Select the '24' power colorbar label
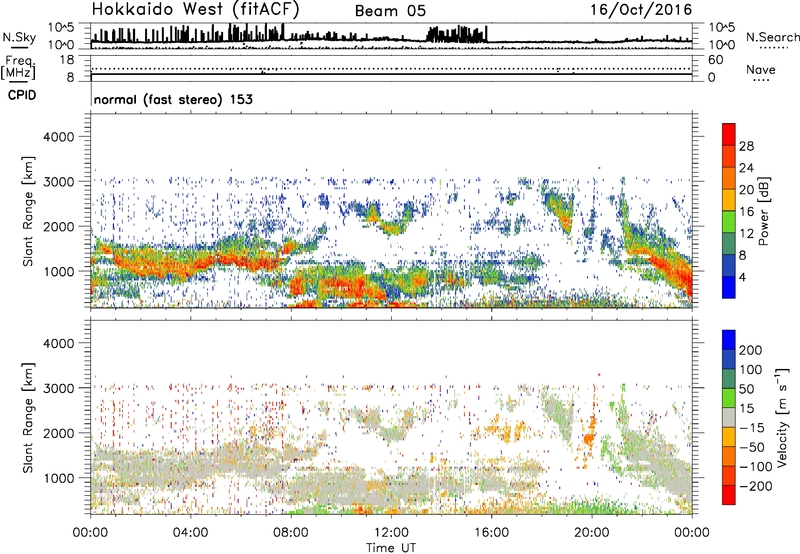Image resolution: width=800 pixels, height=554 pixels. click(x=746, y=168)
